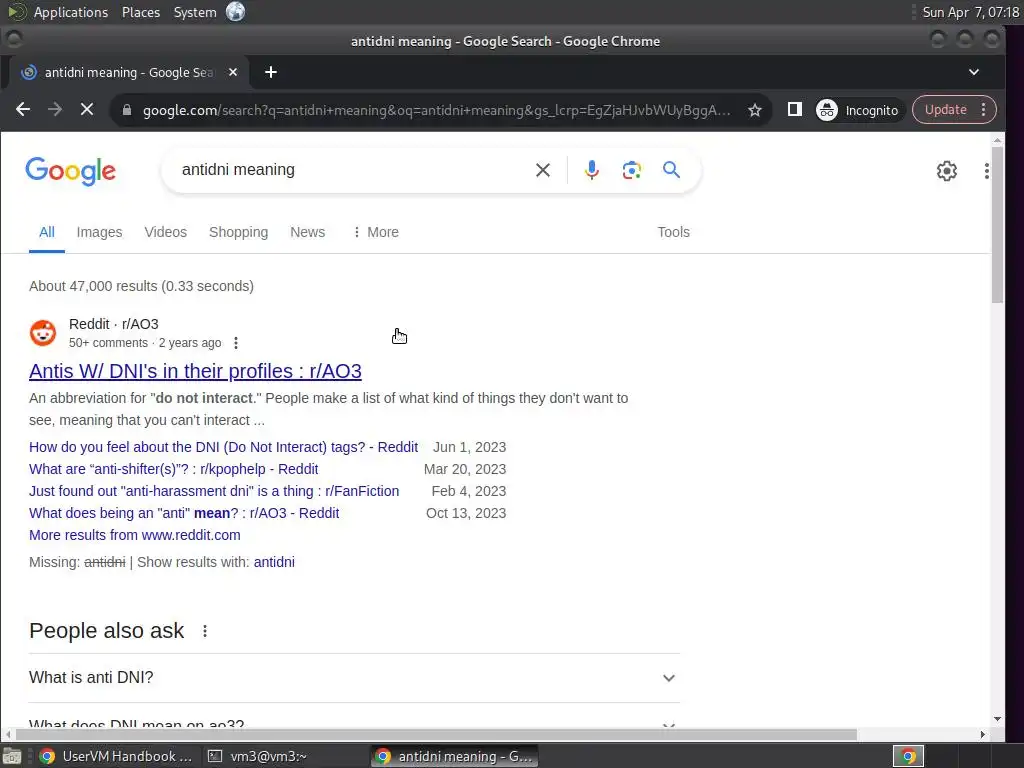
Task: Click the site lock icon
Action: 127,110
